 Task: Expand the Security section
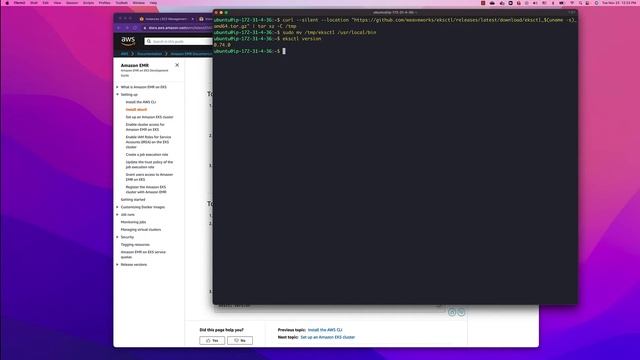coord(118,237)
